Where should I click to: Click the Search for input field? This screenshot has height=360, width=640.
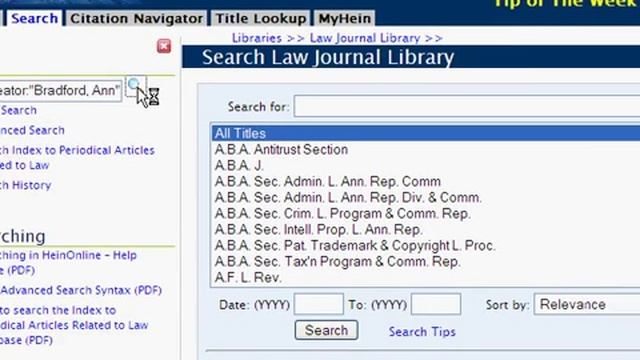(x=467, y=106)
